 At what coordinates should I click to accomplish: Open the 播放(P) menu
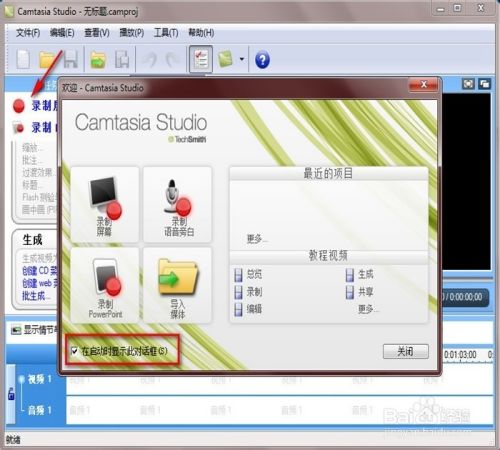click(x=132, y=33)
